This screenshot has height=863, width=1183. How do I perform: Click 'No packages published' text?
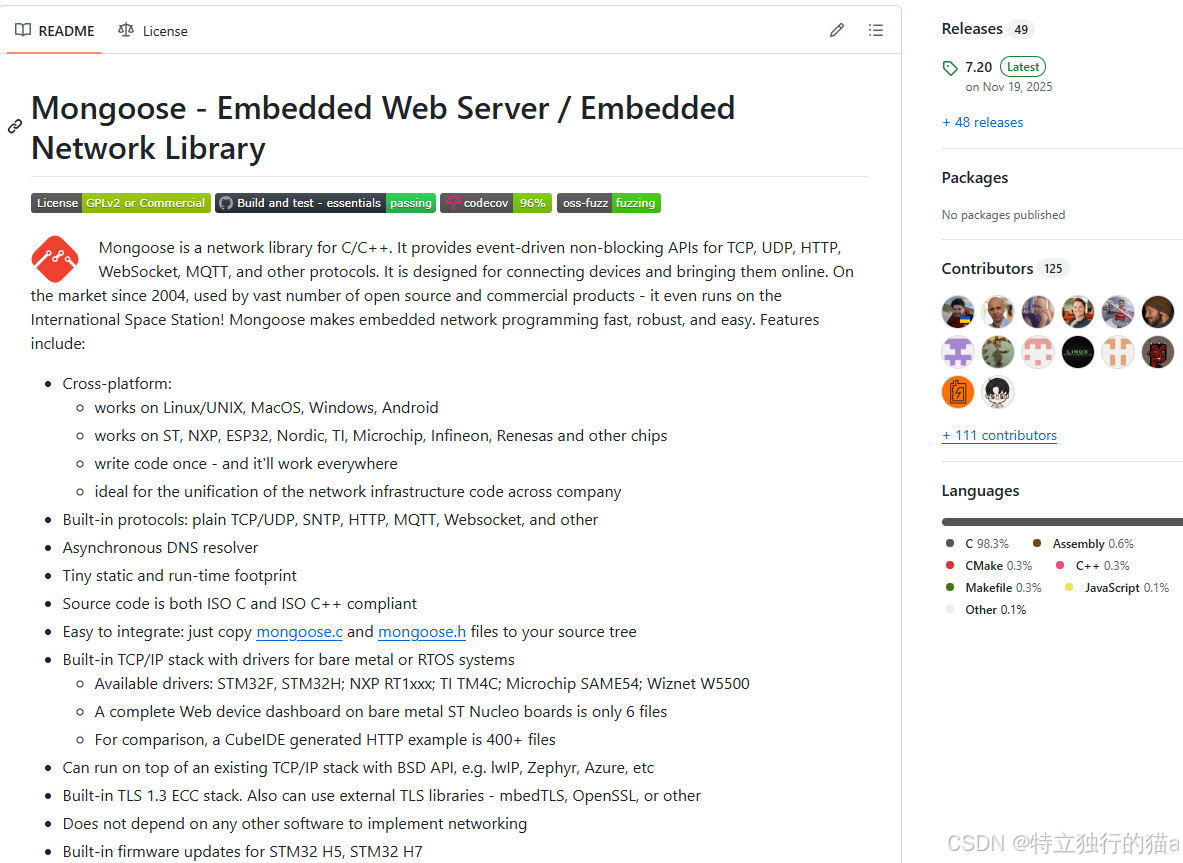coord(1003,215)
